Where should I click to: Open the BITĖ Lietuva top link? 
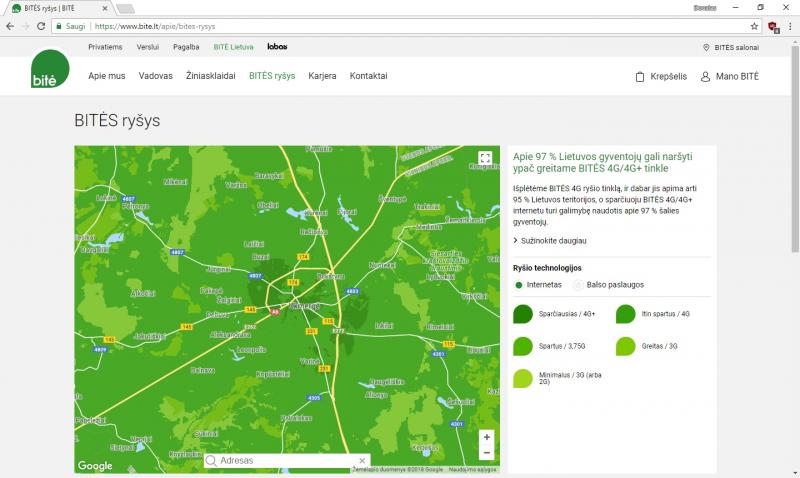[x=233, y=47]
